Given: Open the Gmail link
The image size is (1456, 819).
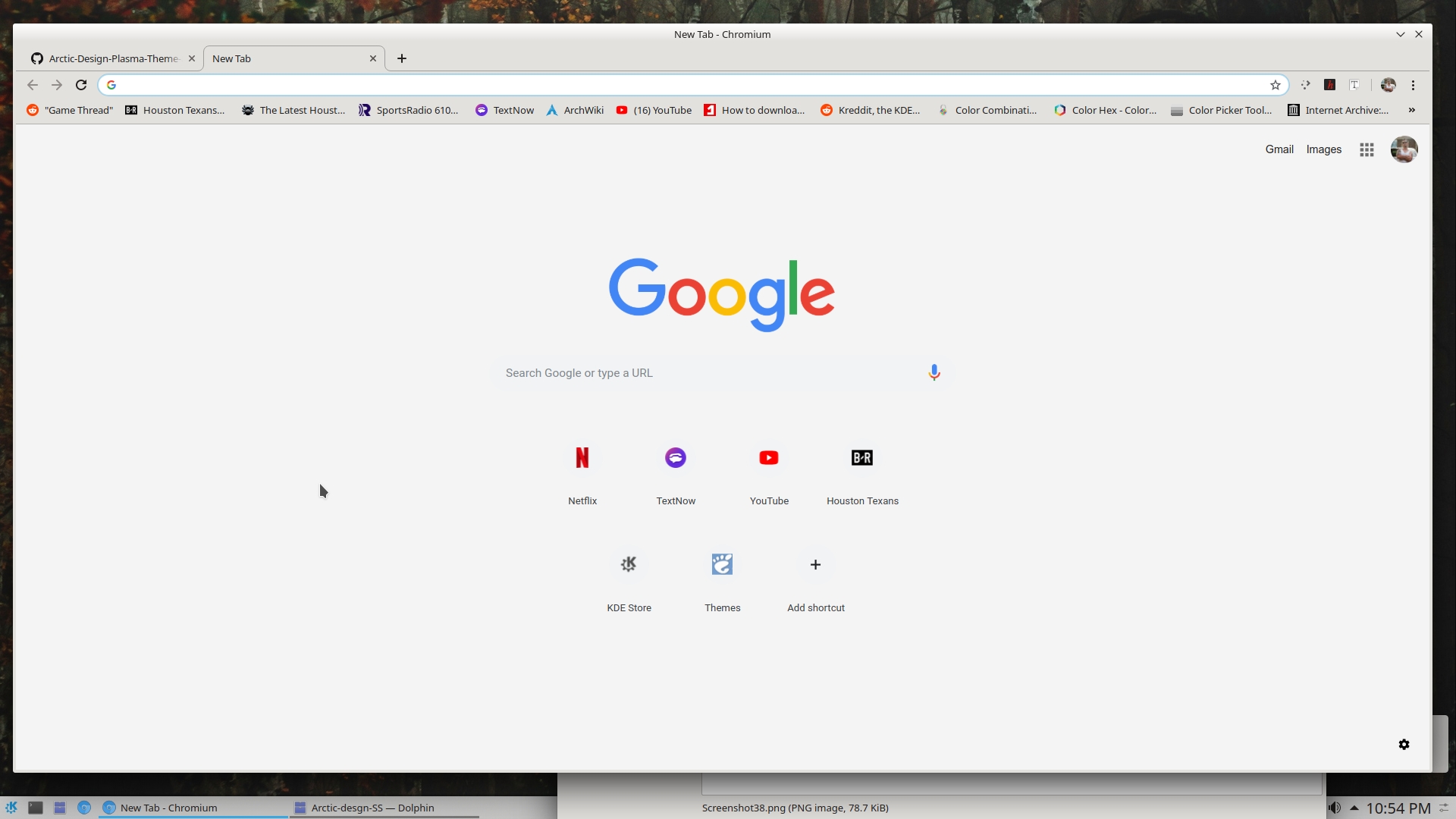Looking at the screenshot, I should click(x=1279, y=149).
